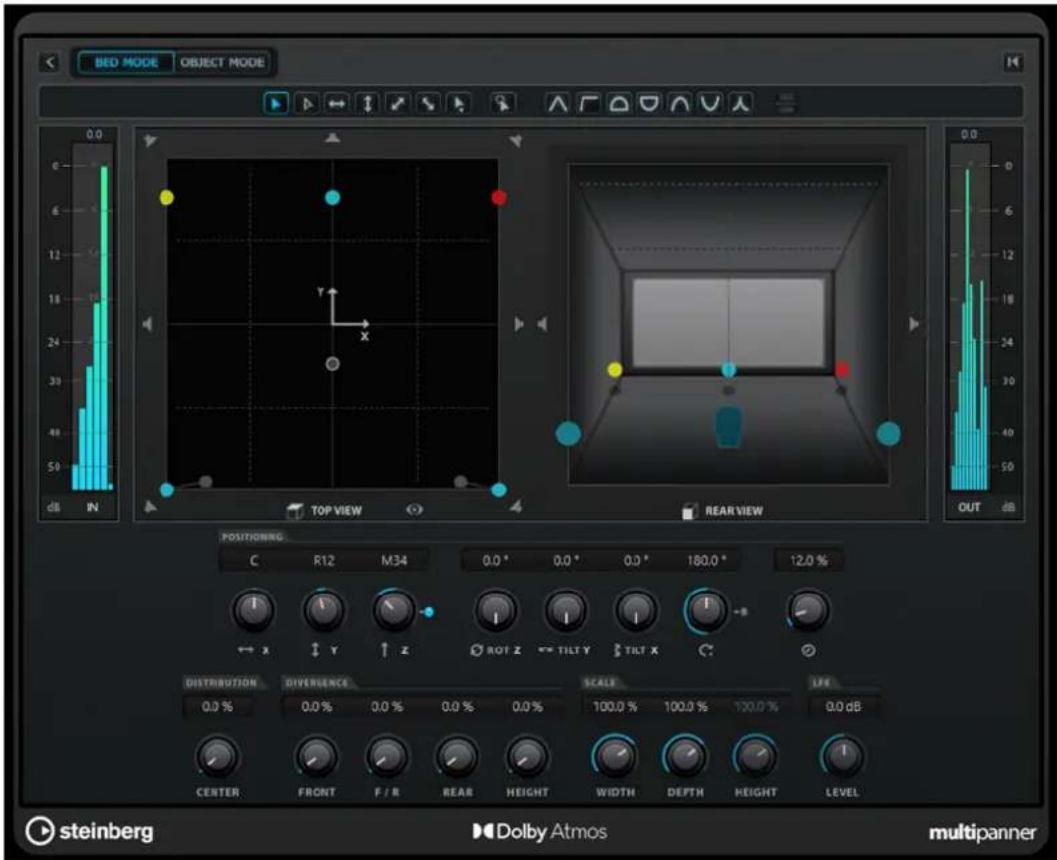Click the LFE 0.0 dB value field
Screen dimensions: 1057x860
[843, 706]
